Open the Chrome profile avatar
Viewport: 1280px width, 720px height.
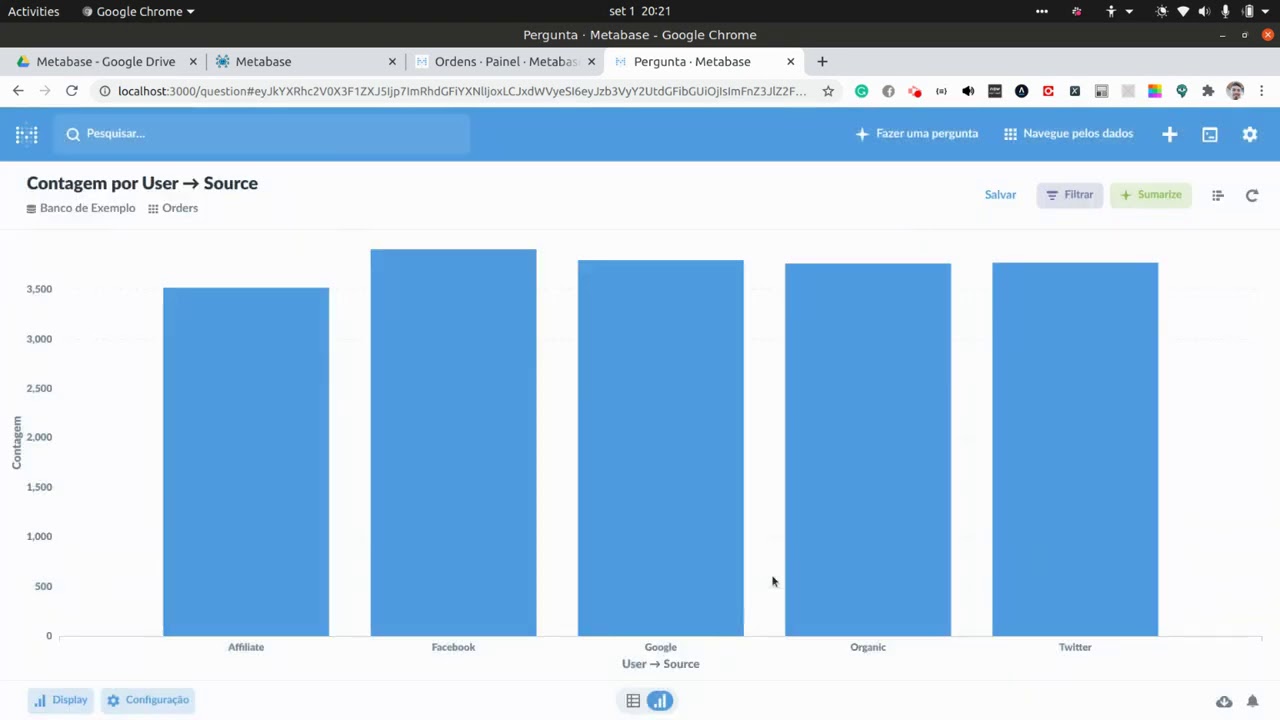(x=1235, y=91)
